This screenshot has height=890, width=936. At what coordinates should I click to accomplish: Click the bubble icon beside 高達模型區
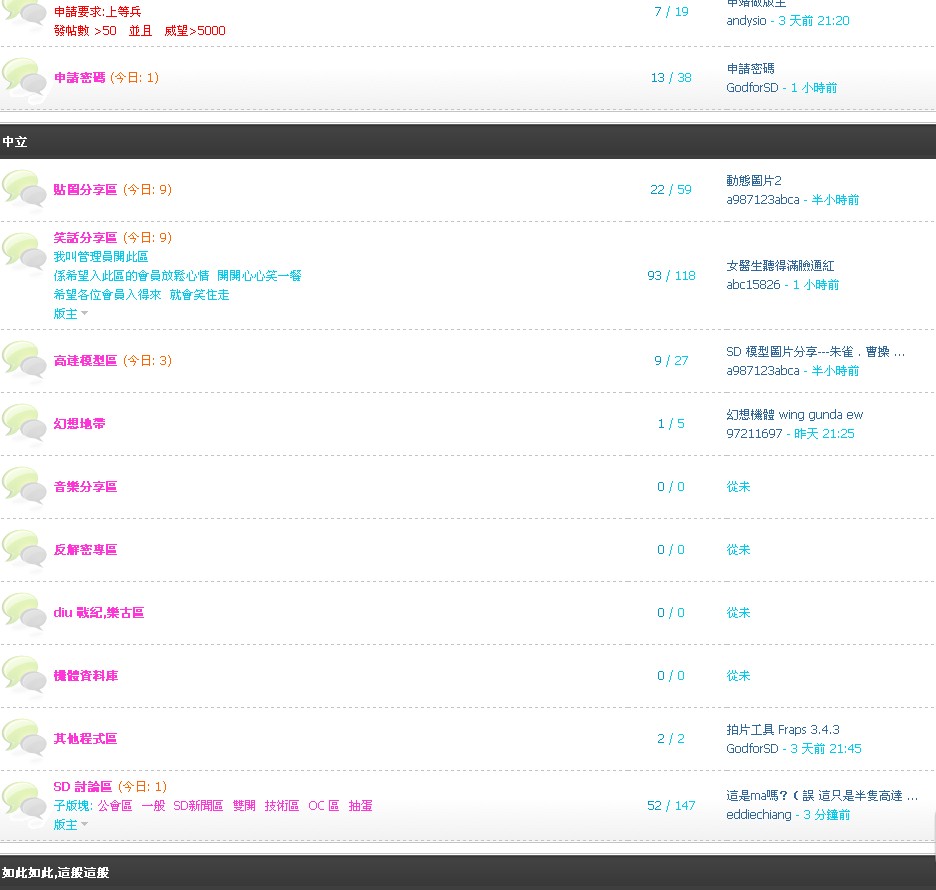click(x=24, y=360)
